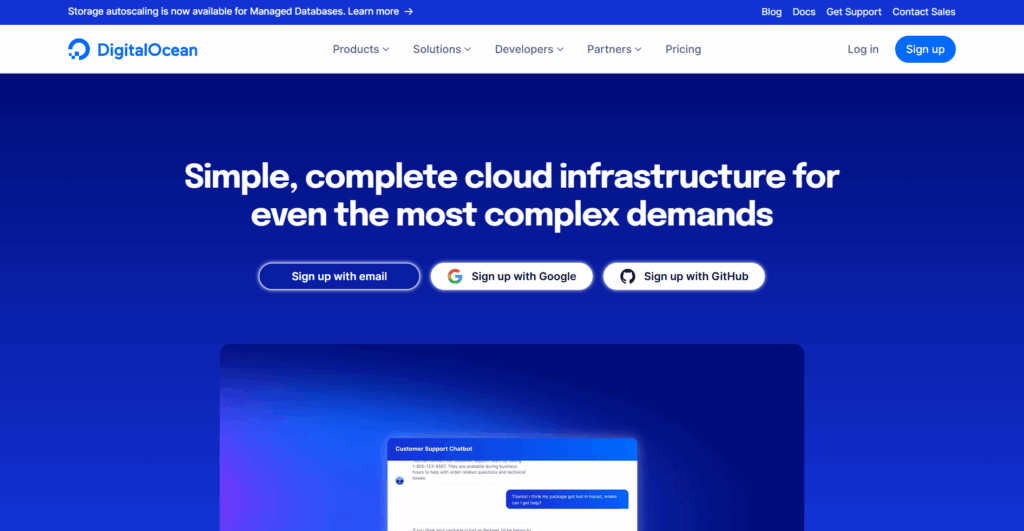The width and height of the screenshot is (1024, 531).
Task: Open the Blog link
Action: [x=771, y=12]
